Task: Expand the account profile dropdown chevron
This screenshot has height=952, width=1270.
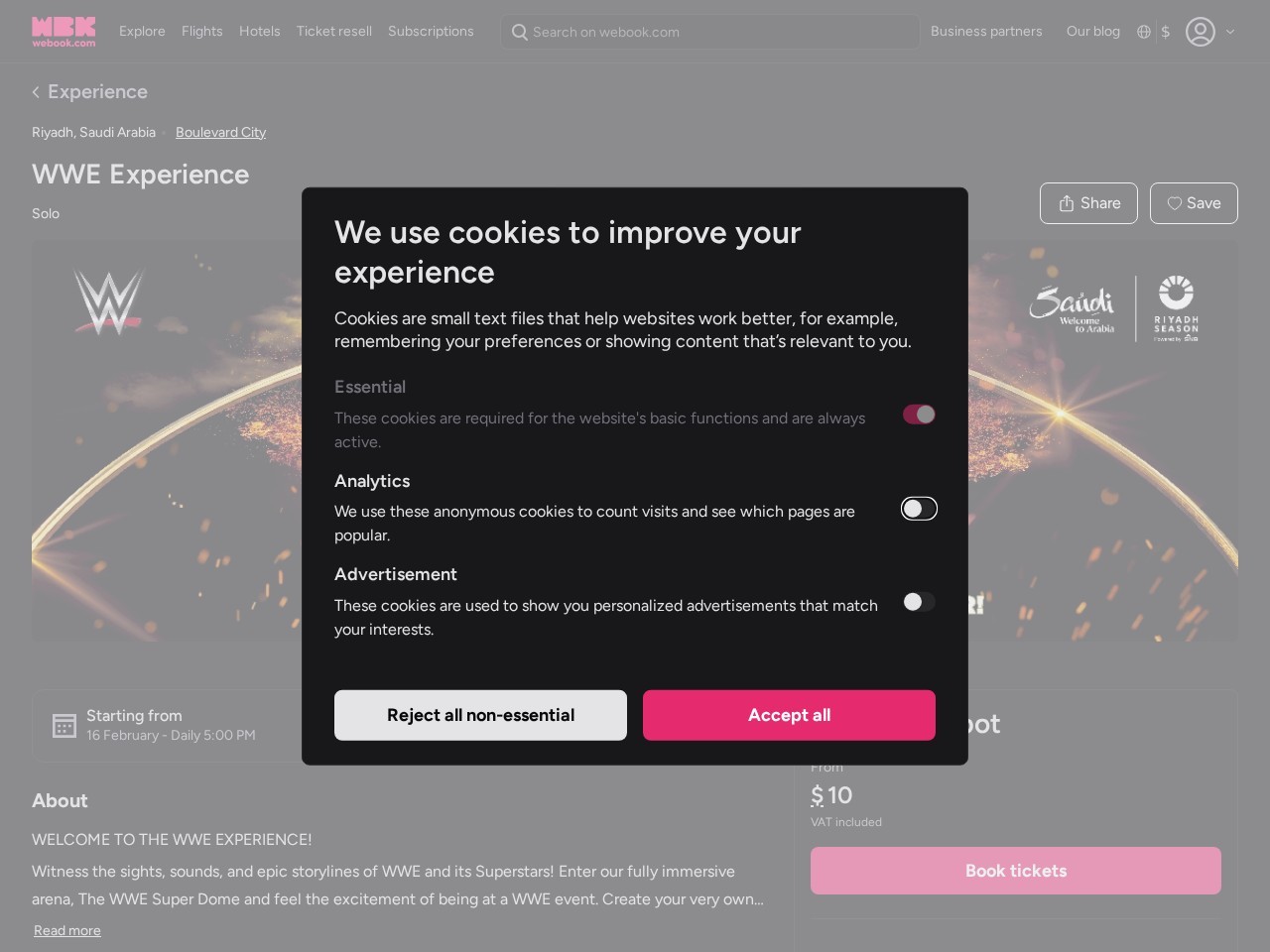Action: [x=1231, y=32]
